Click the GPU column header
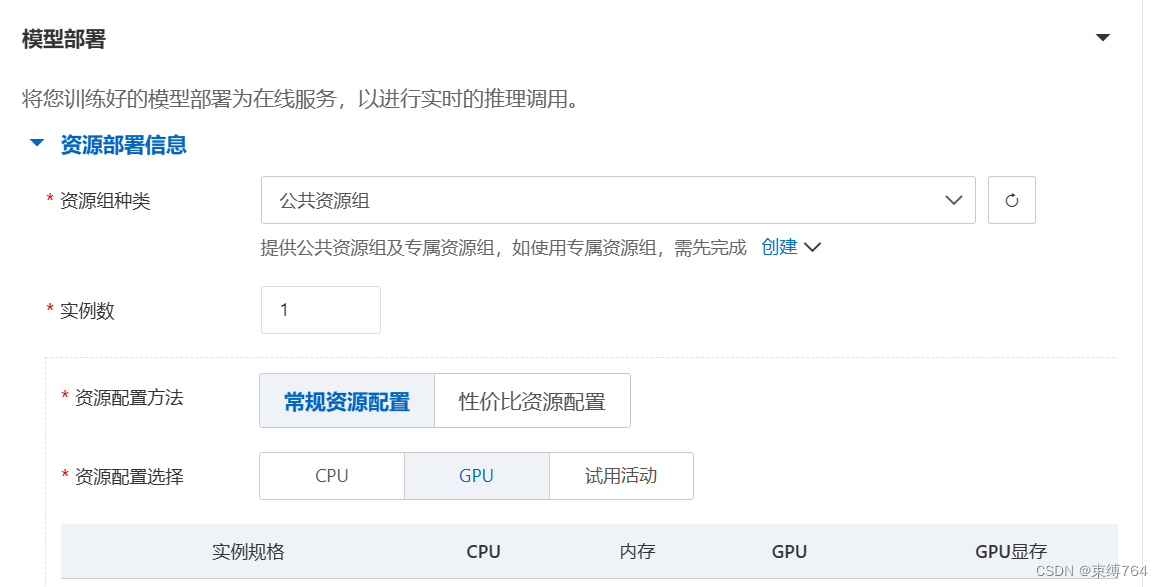The width and height of the screenshot is (1163, 587). pos(789,551)
